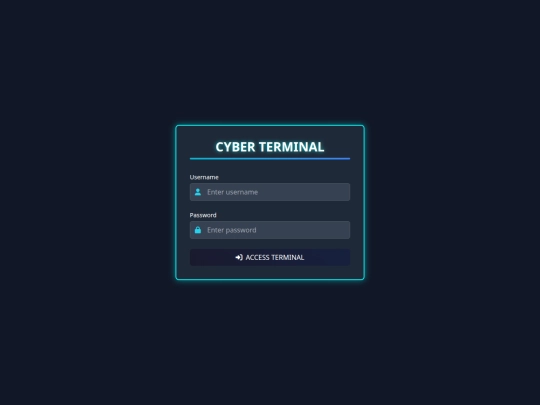Focus the Username input field
540x405 pixels.
pyautogui.click(x=270, y=192)
